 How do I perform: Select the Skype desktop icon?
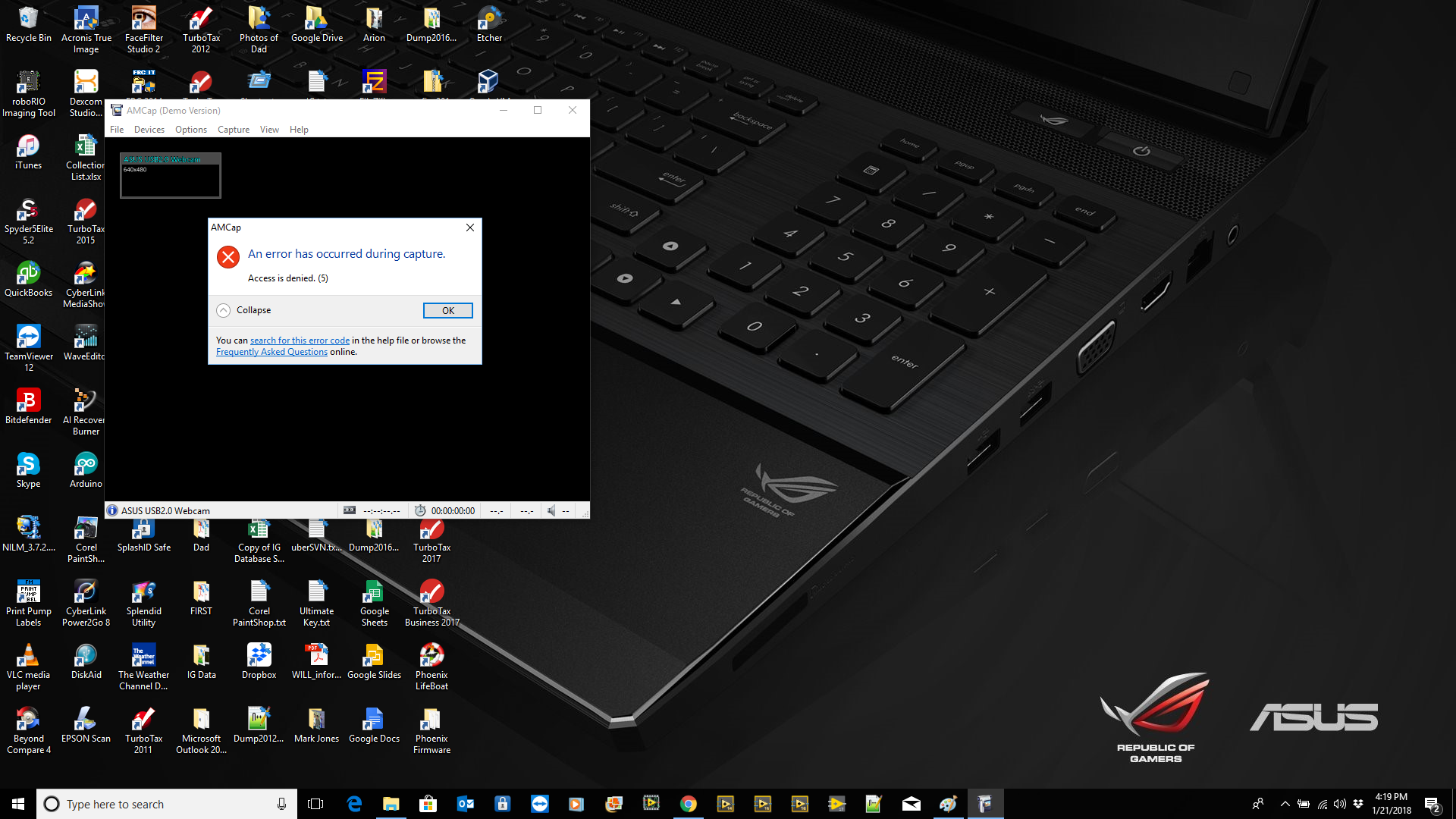[29, 470]
